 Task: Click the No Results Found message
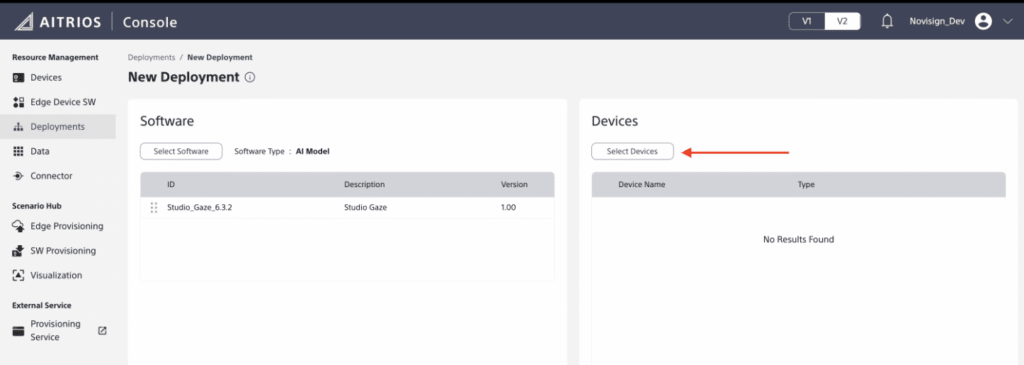click(x=799, y=240)
